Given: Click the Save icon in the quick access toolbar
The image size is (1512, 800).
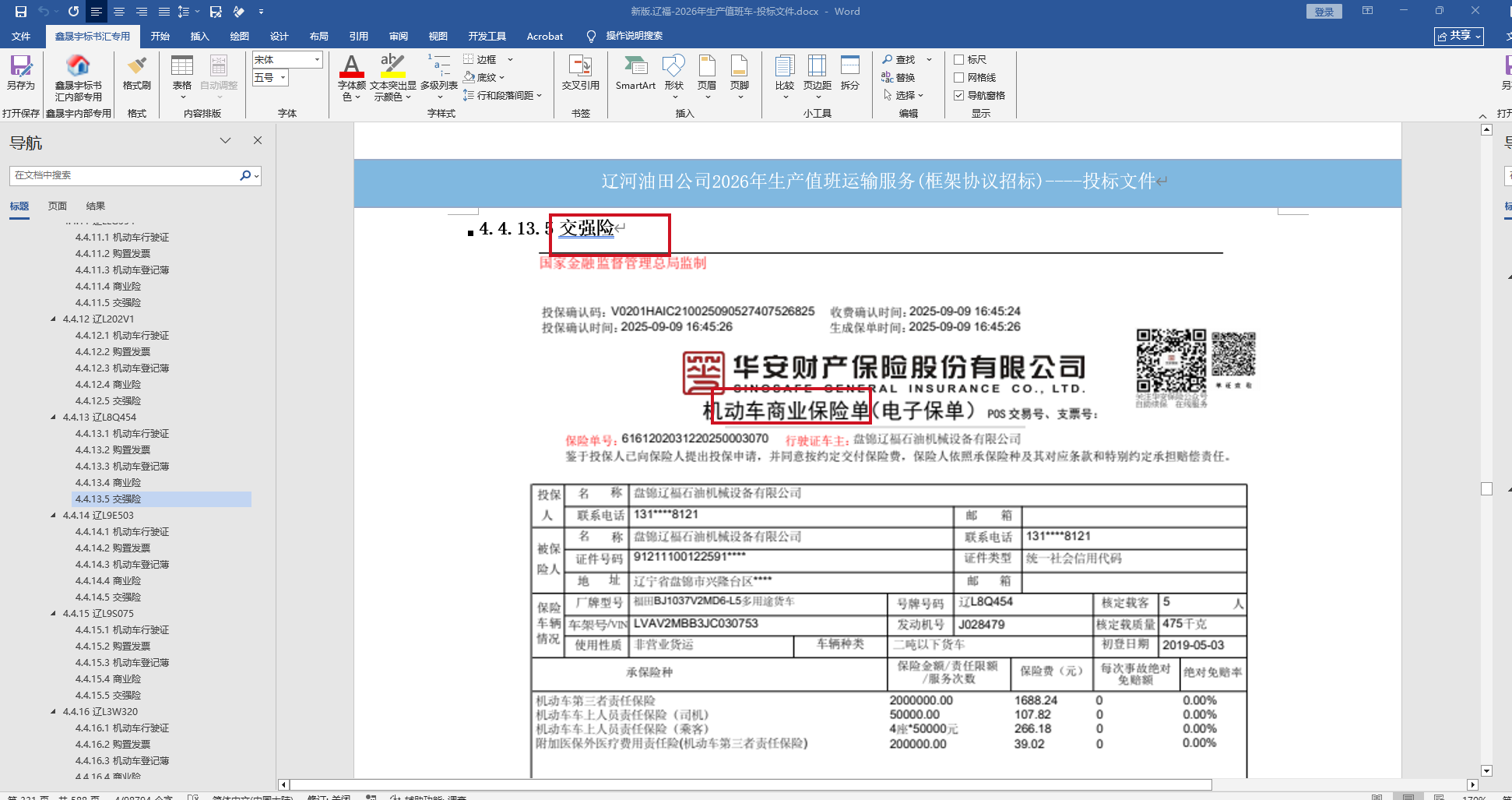Looking at the screenshot, I should click(x=21, y=12).
